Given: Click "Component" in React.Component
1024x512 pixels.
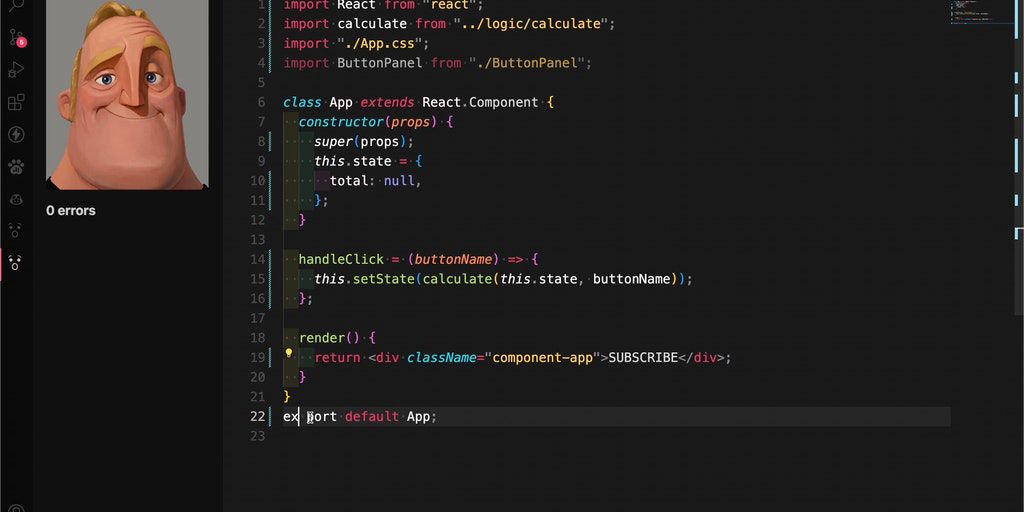Looking at the screenshot, I should click(504, 103).
